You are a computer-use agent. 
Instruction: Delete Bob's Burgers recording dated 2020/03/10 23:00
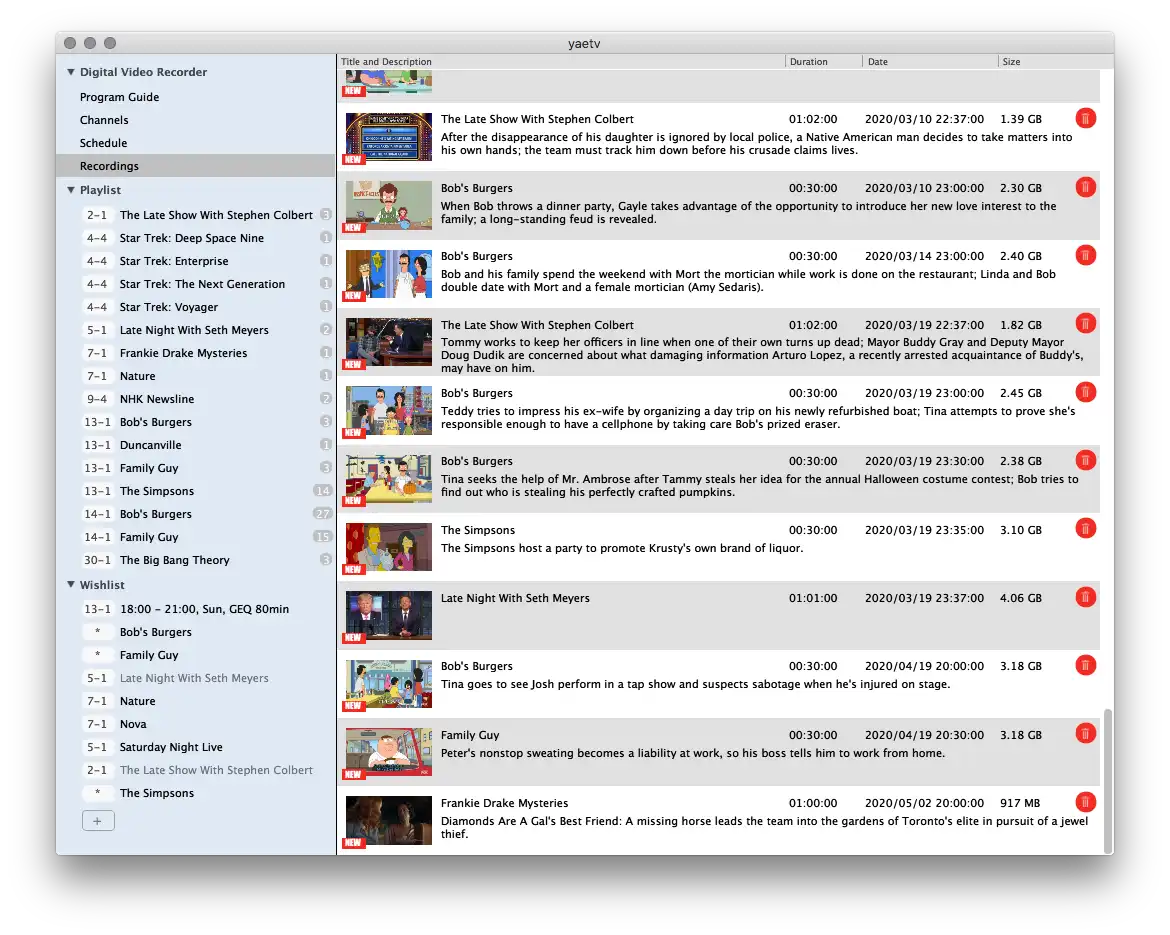pyautogui.click(x=1086, y=187)
